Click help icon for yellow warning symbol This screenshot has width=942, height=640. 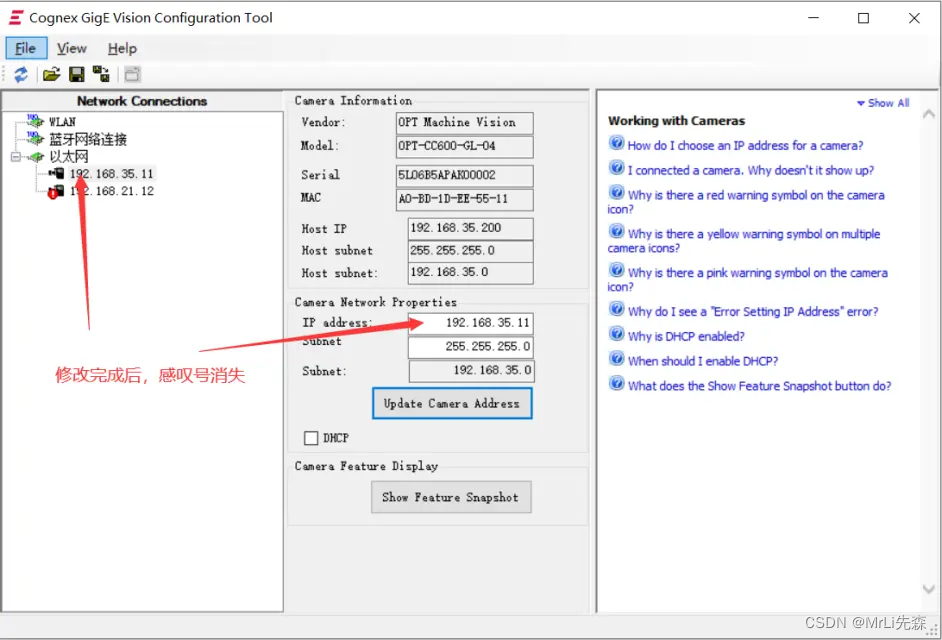[616, 231]
